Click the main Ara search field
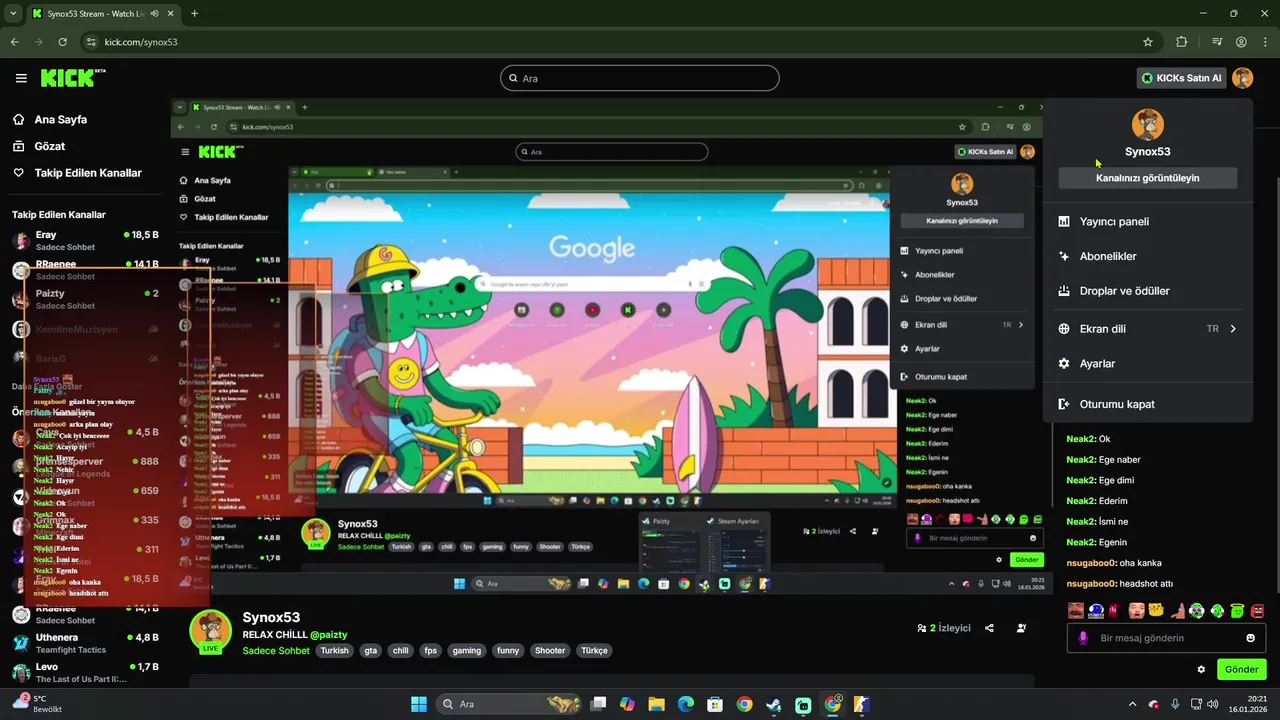 tap(640, 78)
